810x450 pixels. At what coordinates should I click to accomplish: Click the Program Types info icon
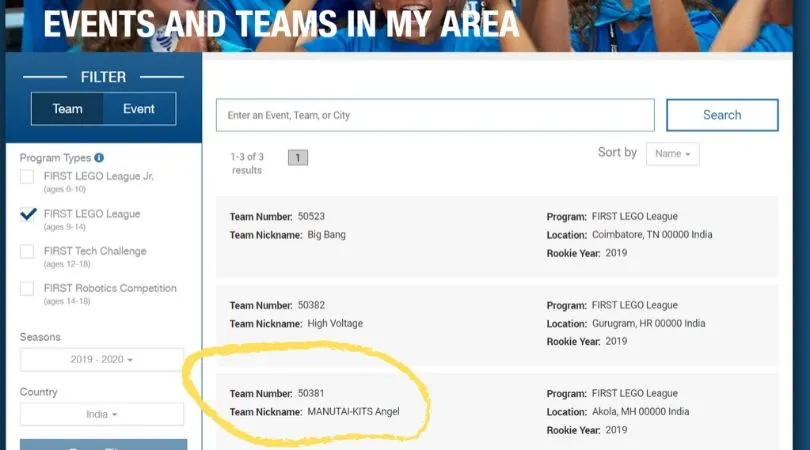coord(99,158)
